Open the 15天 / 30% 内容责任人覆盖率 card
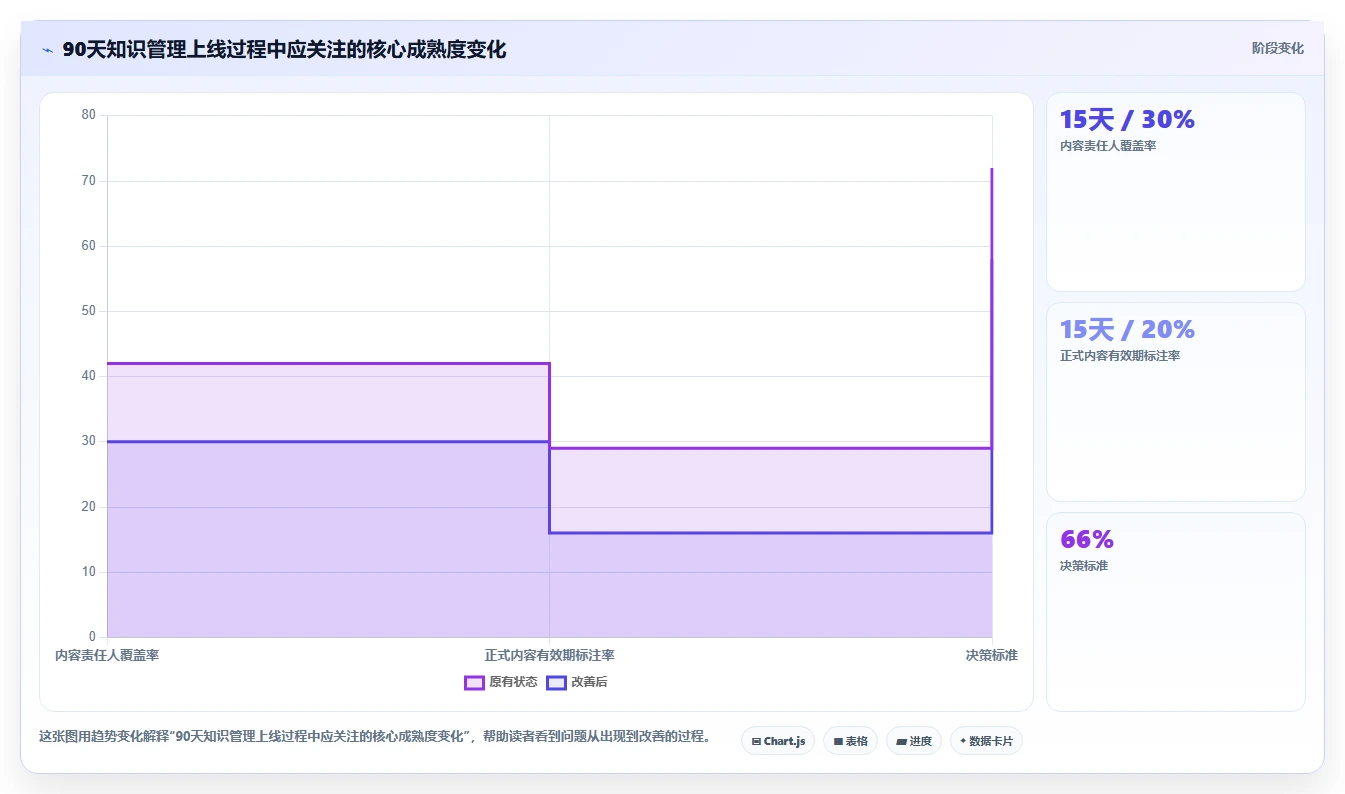Viewport: 1345px width, 794px height. coord(1175,192)
